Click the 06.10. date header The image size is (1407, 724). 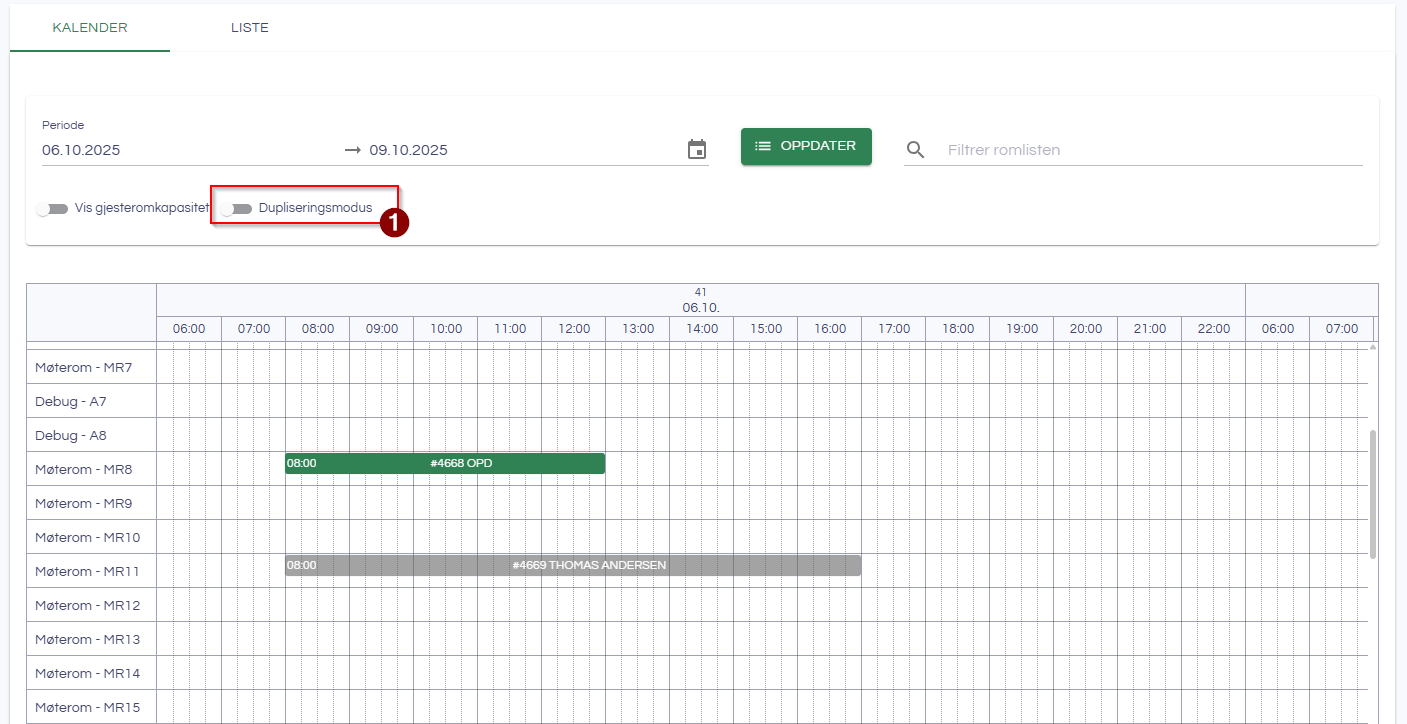[x=701, y=307]
